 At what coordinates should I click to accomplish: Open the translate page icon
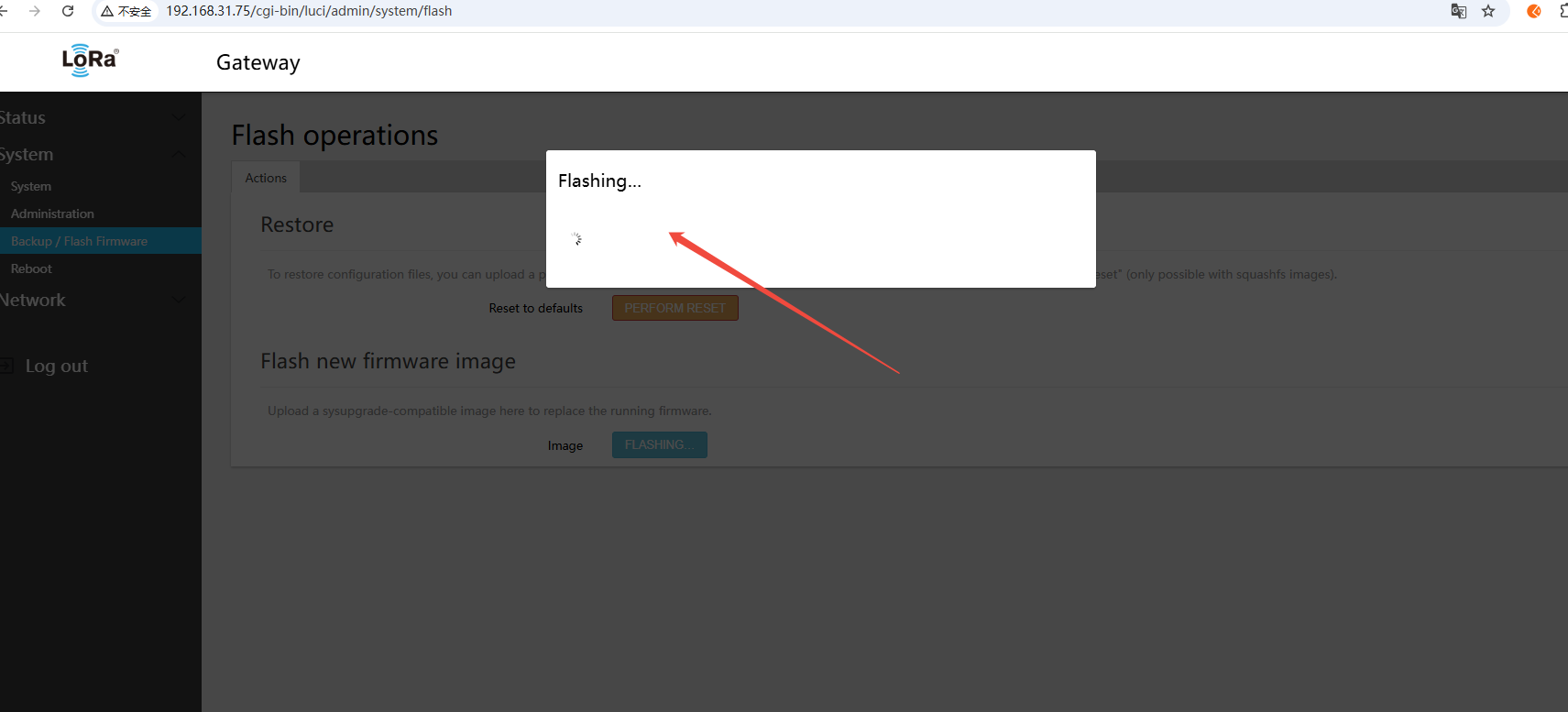click(x=1459, y=11)
